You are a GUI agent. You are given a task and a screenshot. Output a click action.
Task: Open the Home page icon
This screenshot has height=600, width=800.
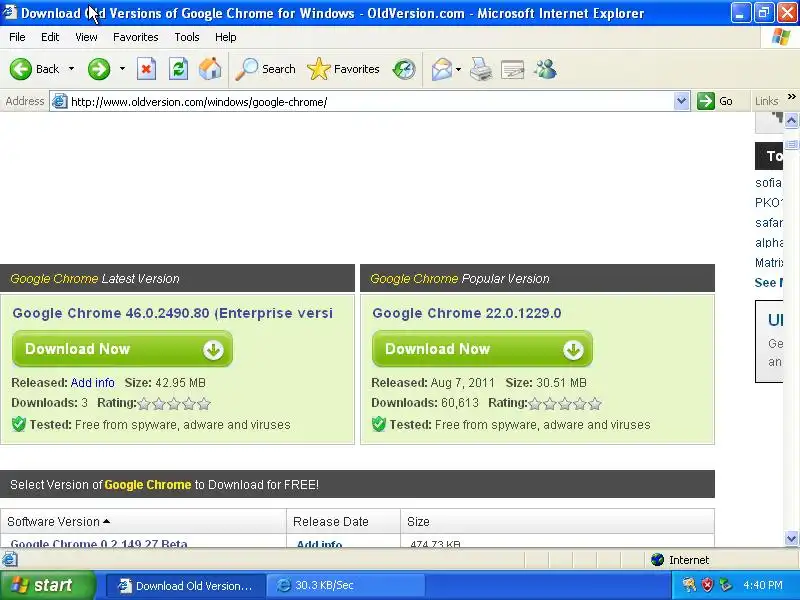pyautogui.click(x=210, y=69)
